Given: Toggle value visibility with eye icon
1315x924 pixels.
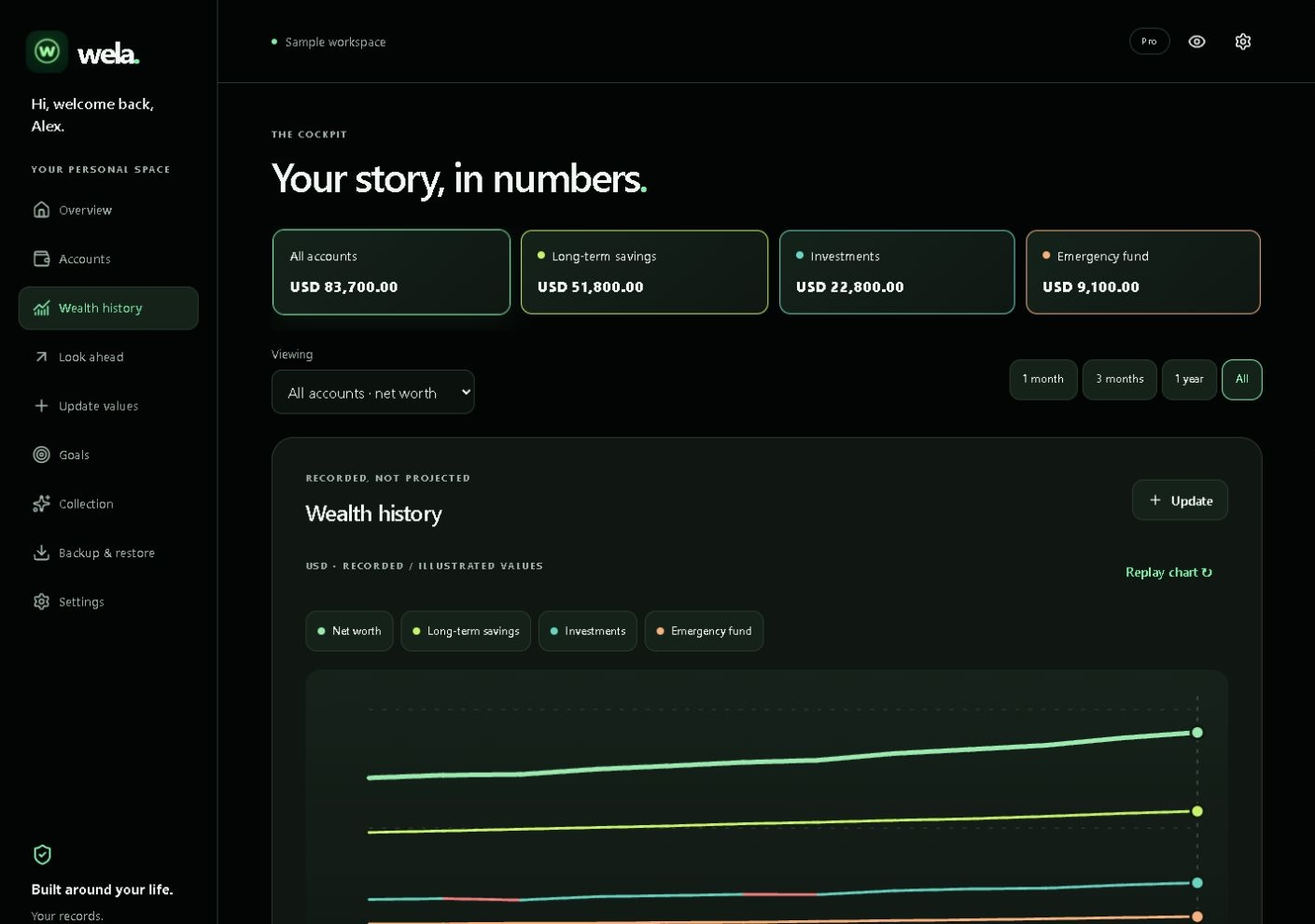Looking at the screenshot, I should [1196, 41].
